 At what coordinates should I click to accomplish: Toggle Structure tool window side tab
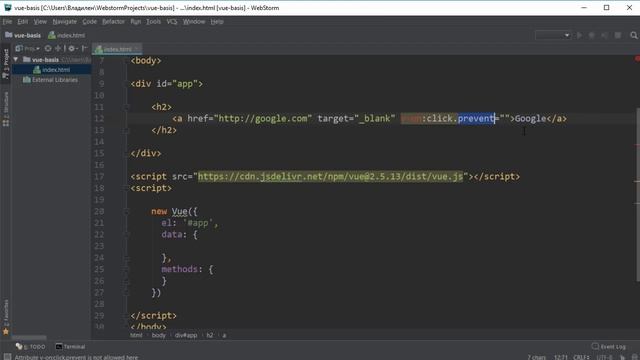point(6,109)
